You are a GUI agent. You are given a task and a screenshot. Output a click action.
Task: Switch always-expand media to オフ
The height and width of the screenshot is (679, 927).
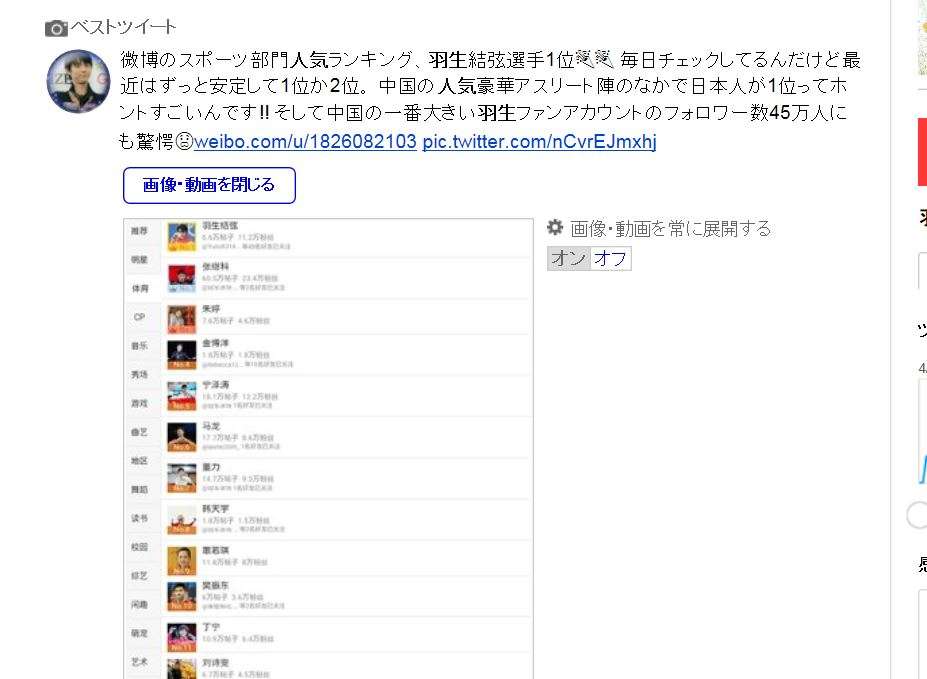pyautogui.click(x=611, y=258)
